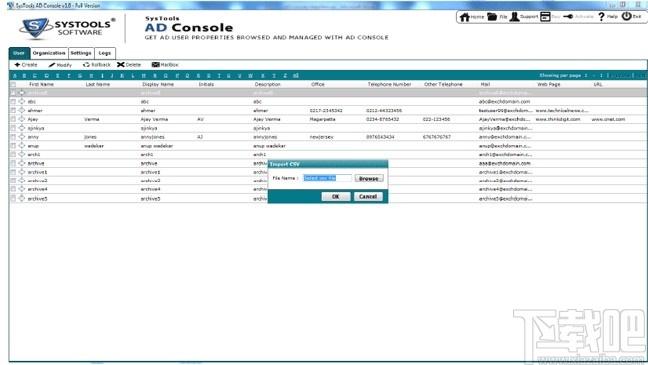Filter users by letter B
The image size is (648, 365).
(x=24, y=76)
